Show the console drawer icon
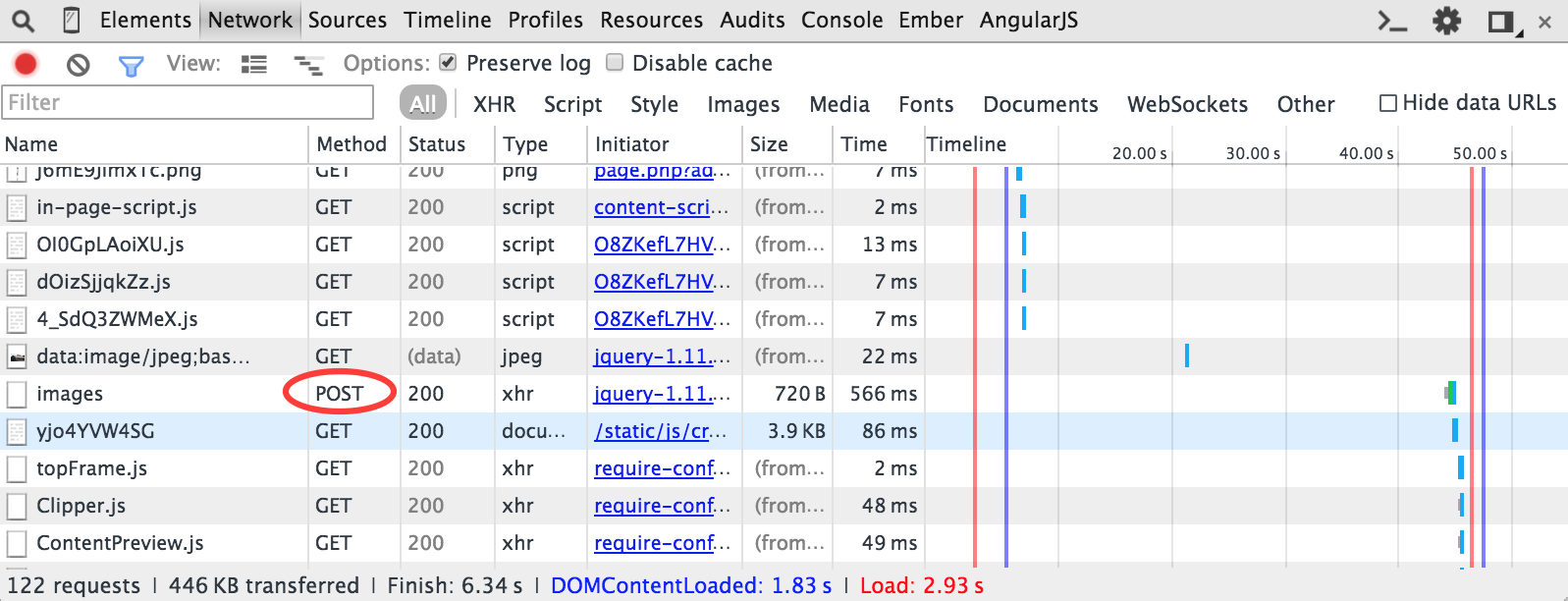The image size is (1568, 601). coord(1392,21)
